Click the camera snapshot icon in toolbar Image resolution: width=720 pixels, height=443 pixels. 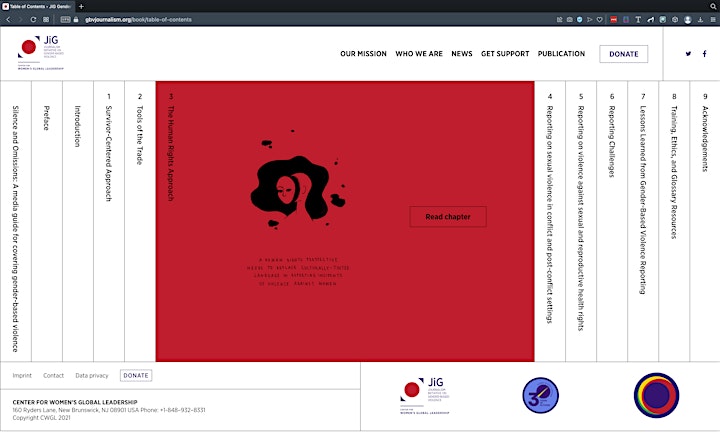click(569, 20)
